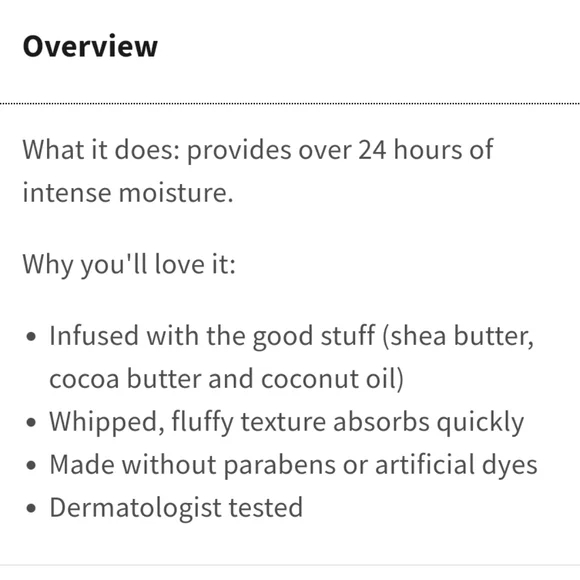
Task: Click the word 'provides' in first paragraph
Action: 239,151
